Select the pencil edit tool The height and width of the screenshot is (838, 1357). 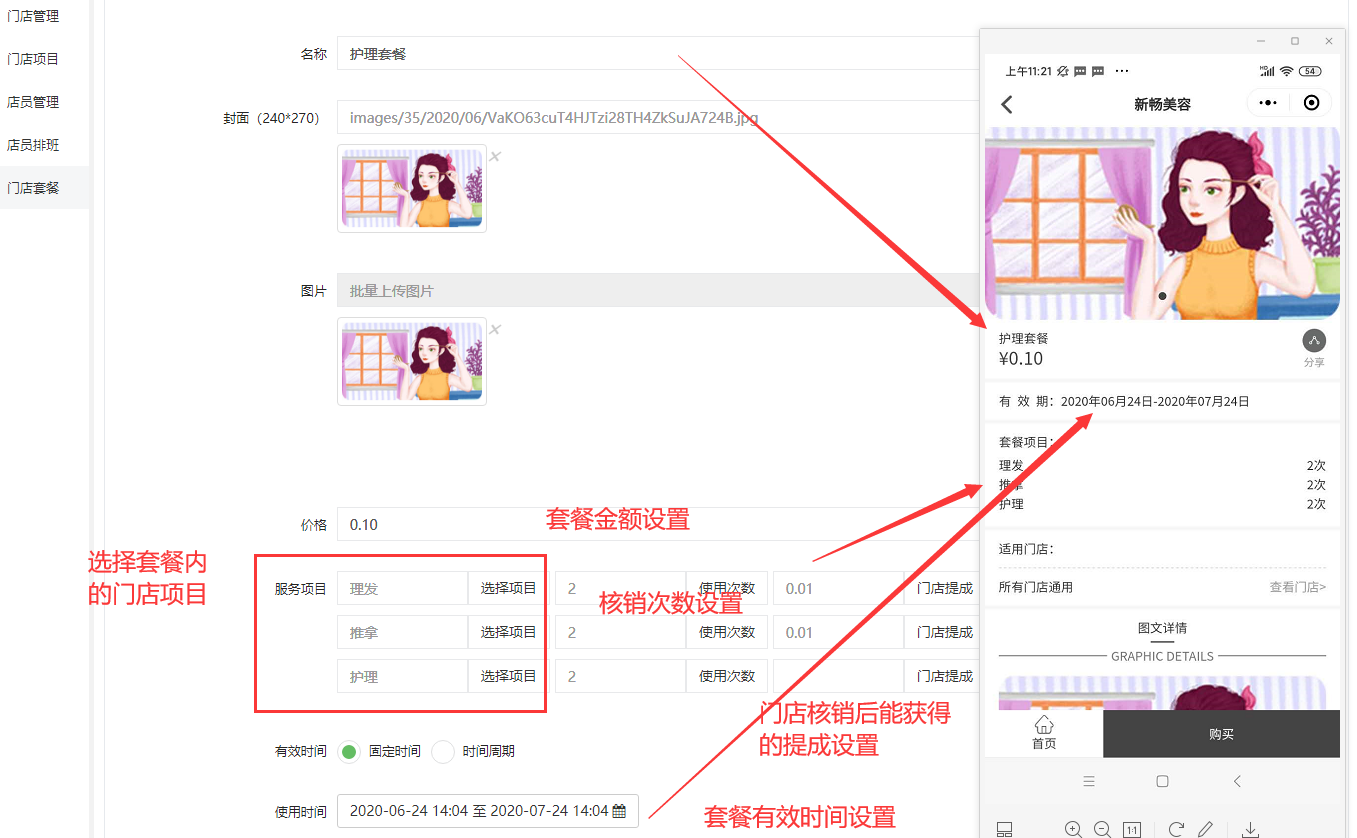coord(1206,829)
